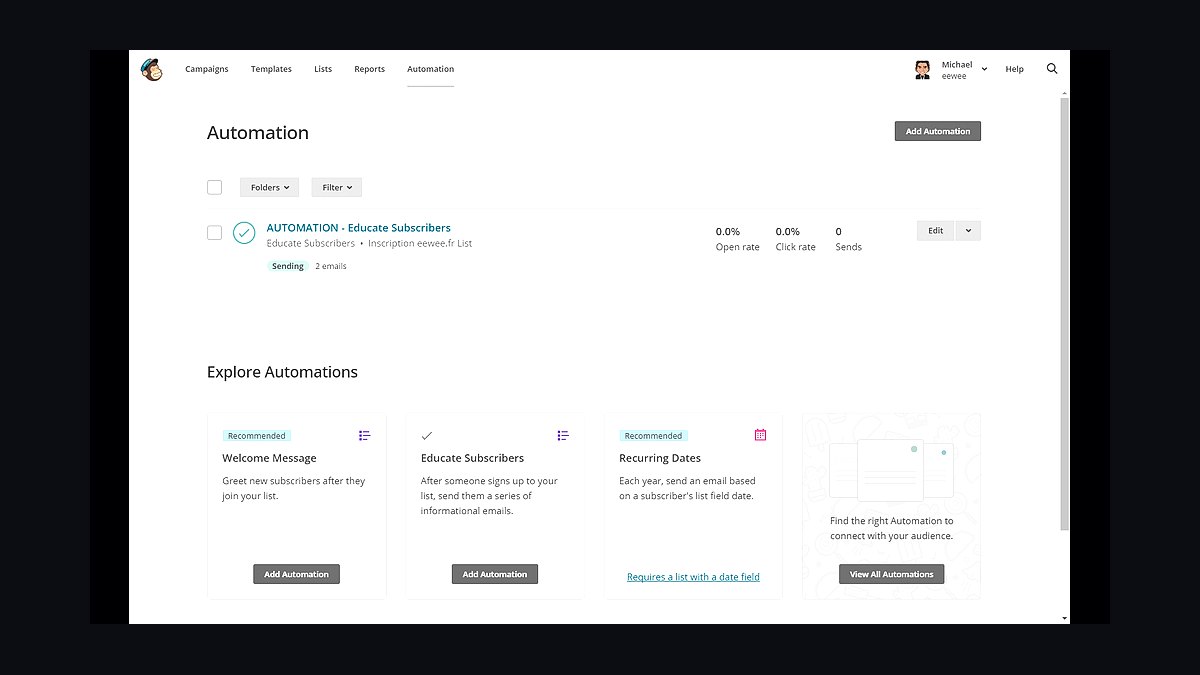Open the Folders dropdown
The height and width of the screenshot is (675, 1200).
tap(269, 187)
